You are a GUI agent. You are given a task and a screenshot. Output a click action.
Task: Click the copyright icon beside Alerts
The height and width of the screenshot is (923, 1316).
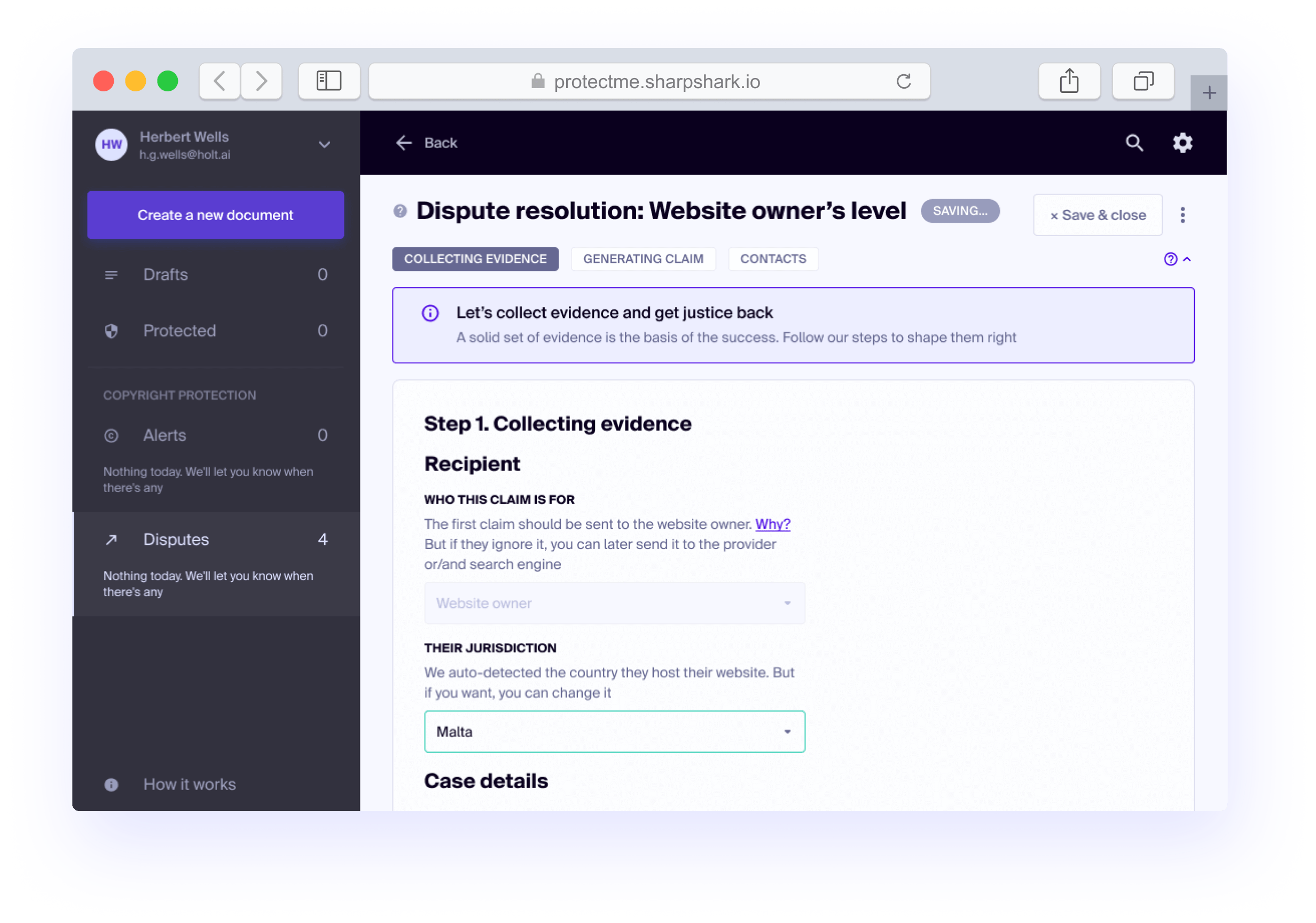coord(111,436)
